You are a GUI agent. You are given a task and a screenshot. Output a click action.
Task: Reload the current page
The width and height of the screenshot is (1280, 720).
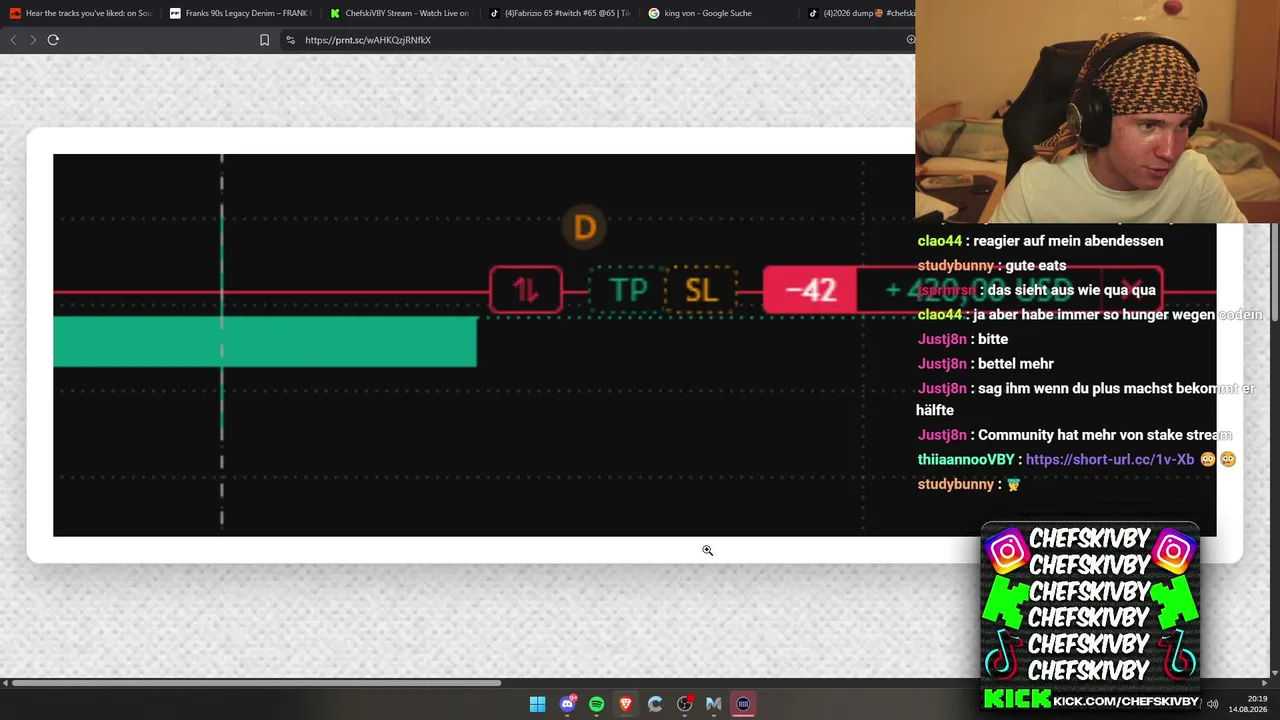click(53, 40)
